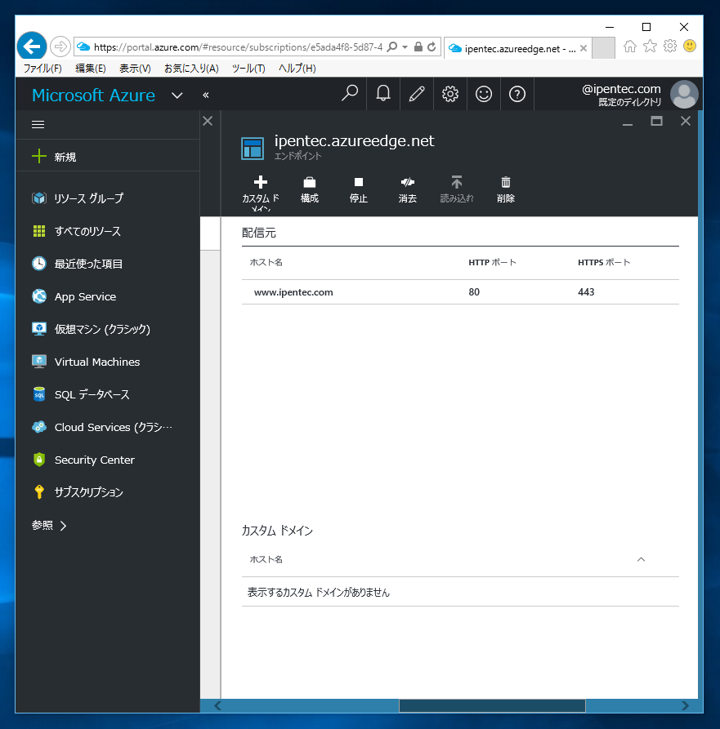Screen dimensions: 720x729
Task: Open Azure portal settings gear
Action: (450, 94)
